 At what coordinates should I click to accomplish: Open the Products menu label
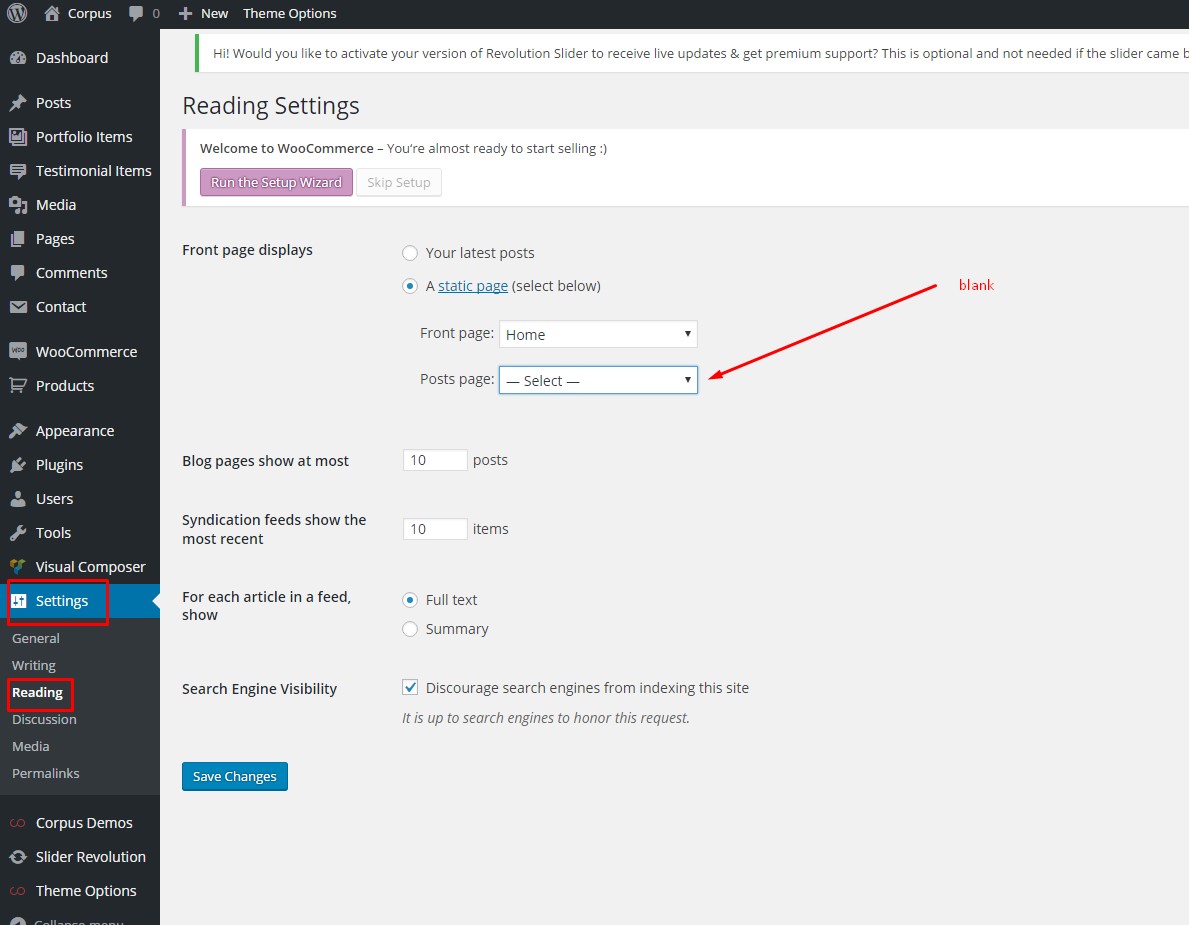pyautogui.click(x=65, y=386)
